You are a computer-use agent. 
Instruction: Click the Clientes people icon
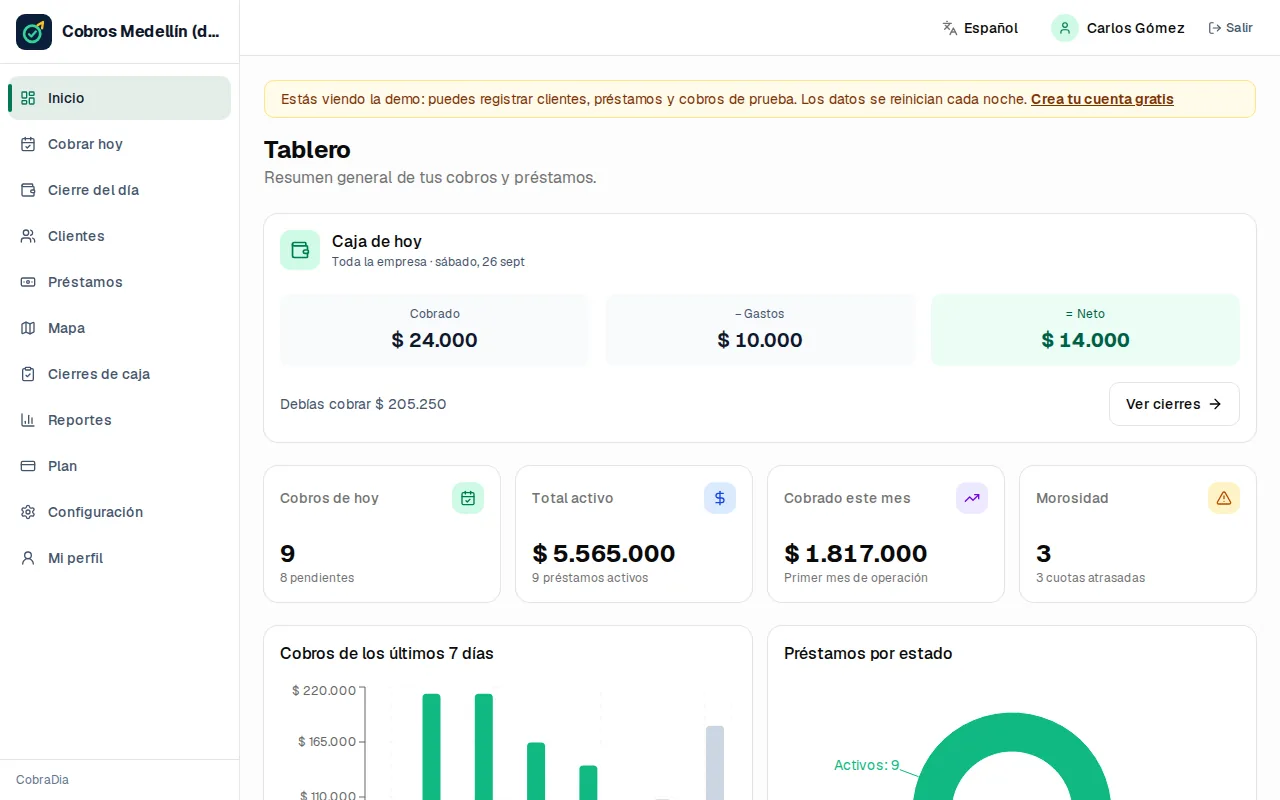click(x=28, y=236)
